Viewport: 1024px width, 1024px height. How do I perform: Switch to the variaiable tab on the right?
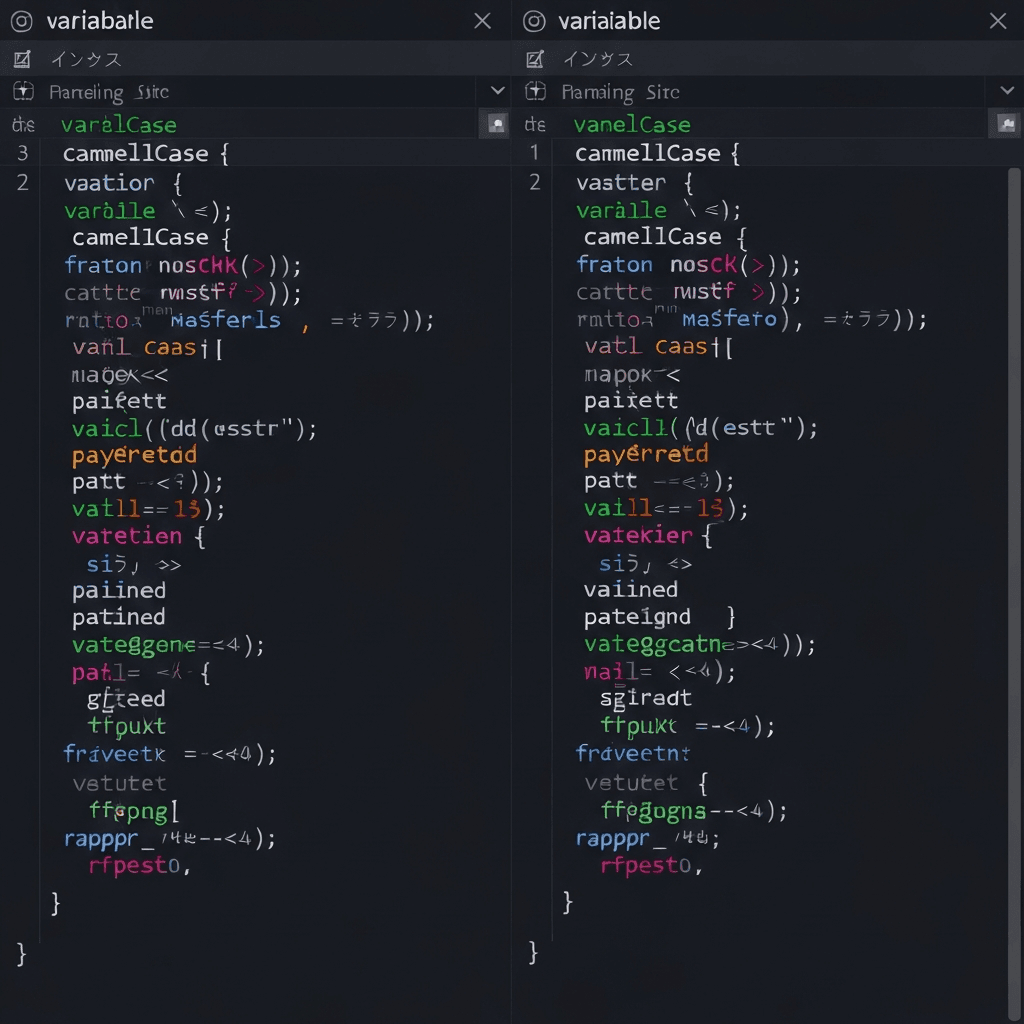pos(608,21)
